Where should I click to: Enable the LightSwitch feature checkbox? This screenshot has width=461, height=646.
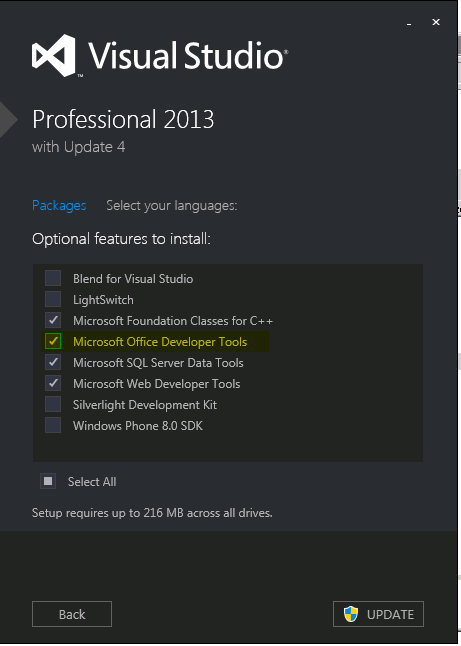point(53,299)
